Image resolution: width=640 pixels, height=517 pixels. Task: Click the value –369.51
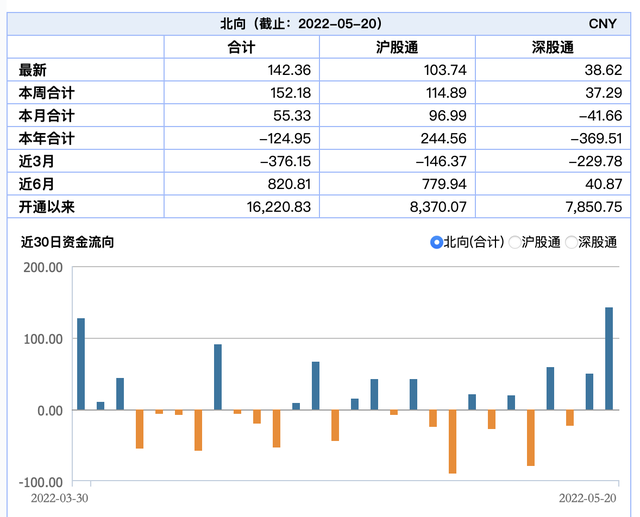(596, 138)
